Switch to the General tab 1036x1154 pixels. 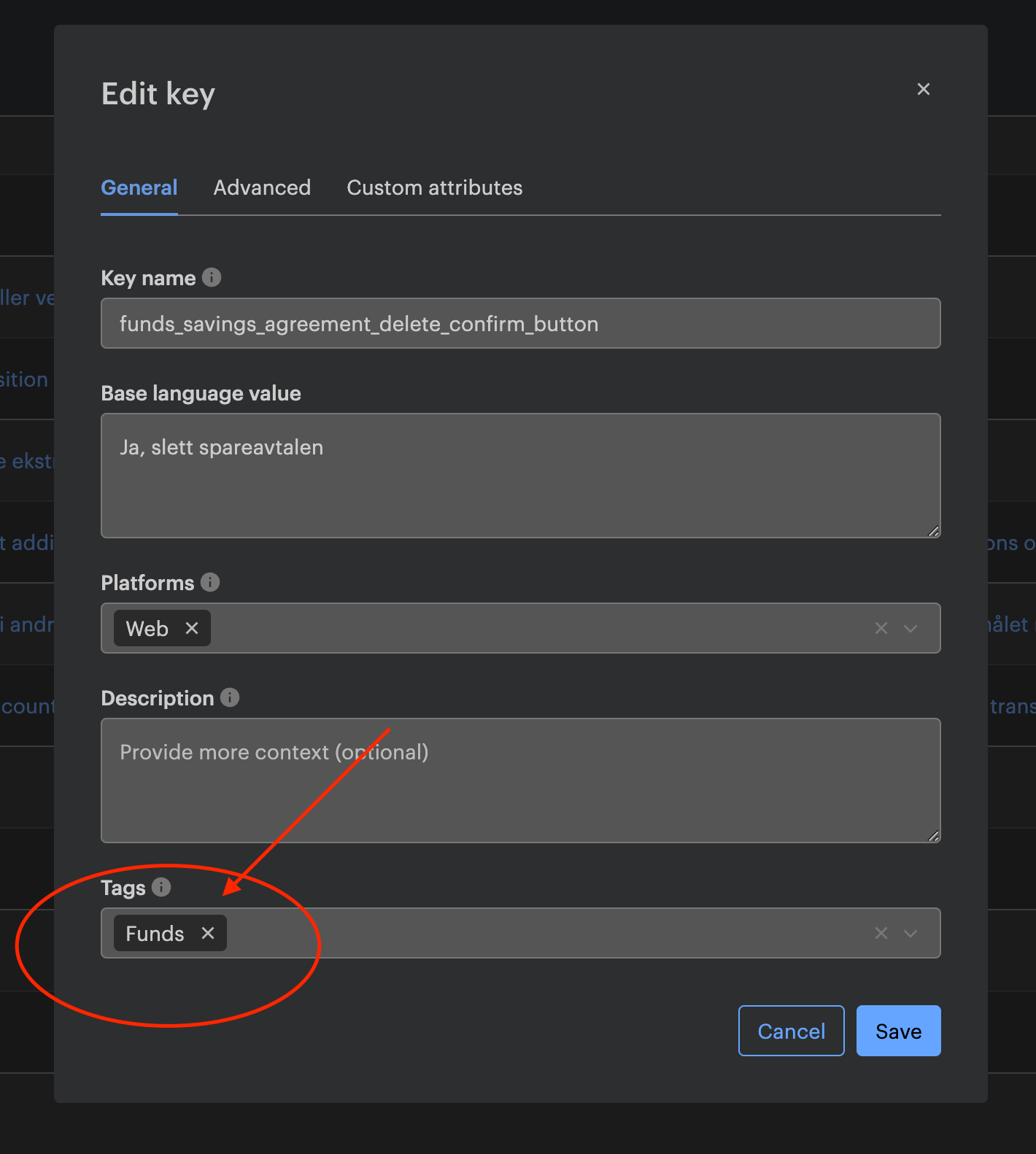(x=139, y=188)
